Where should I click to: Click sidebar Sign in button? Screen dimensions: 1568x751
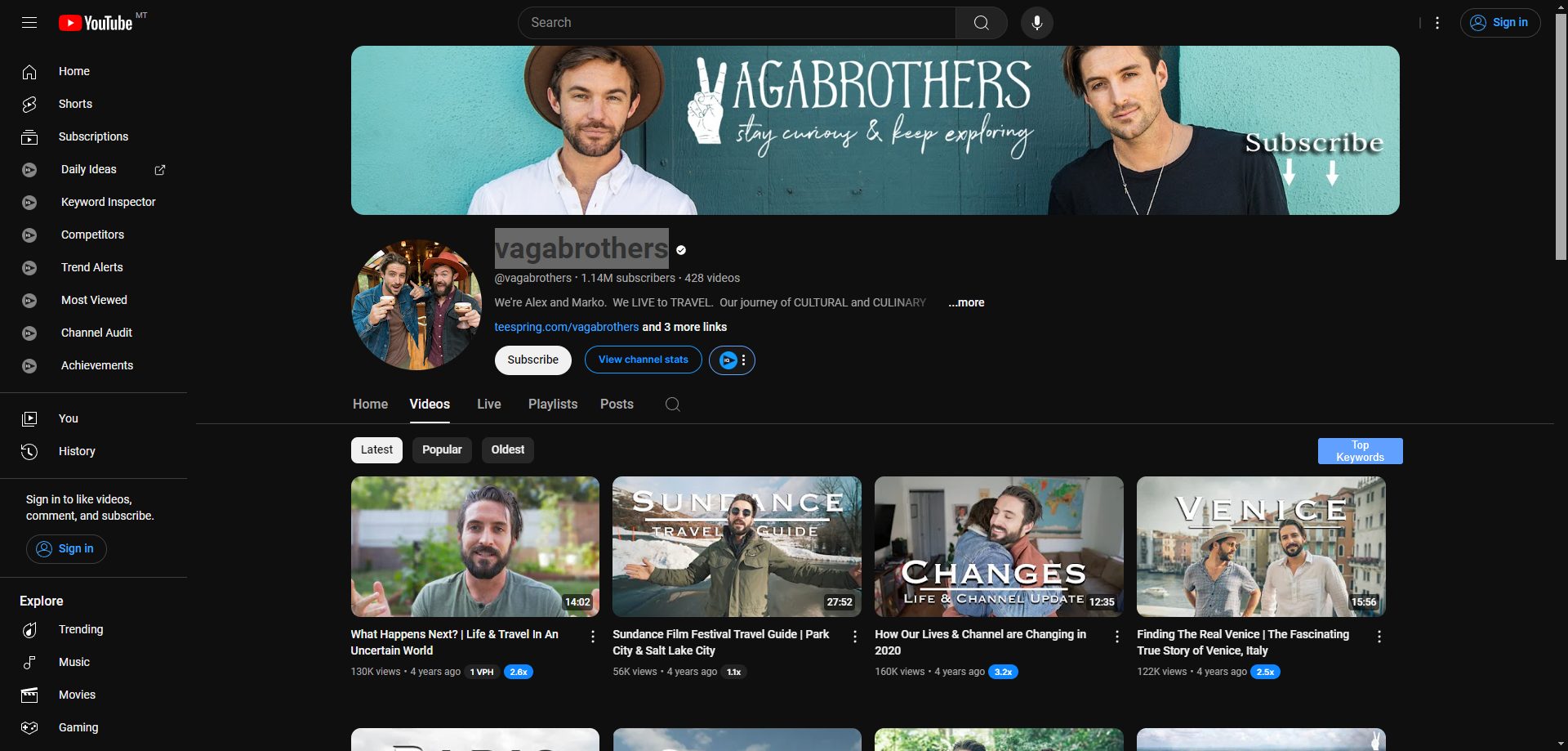(66, 549)
